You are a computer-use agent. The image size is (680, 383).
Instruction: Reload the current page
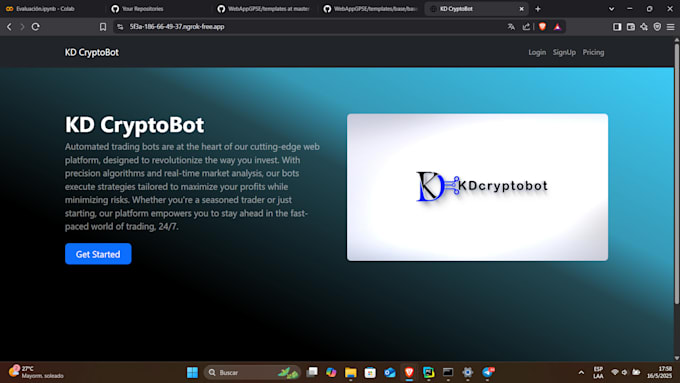click(36, 27)
